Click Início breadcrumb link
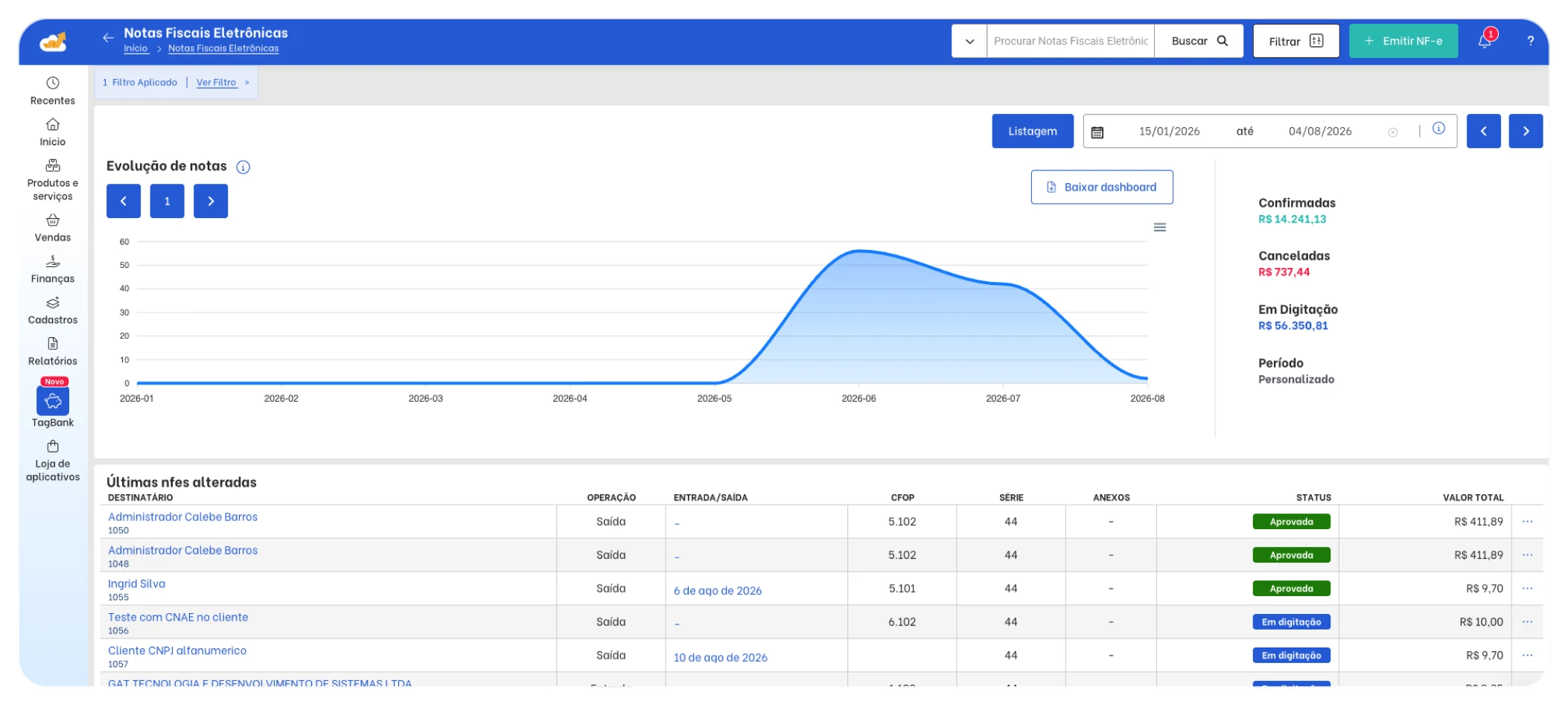This screenshot has width=1568, height=704. [x=136, y=48]
